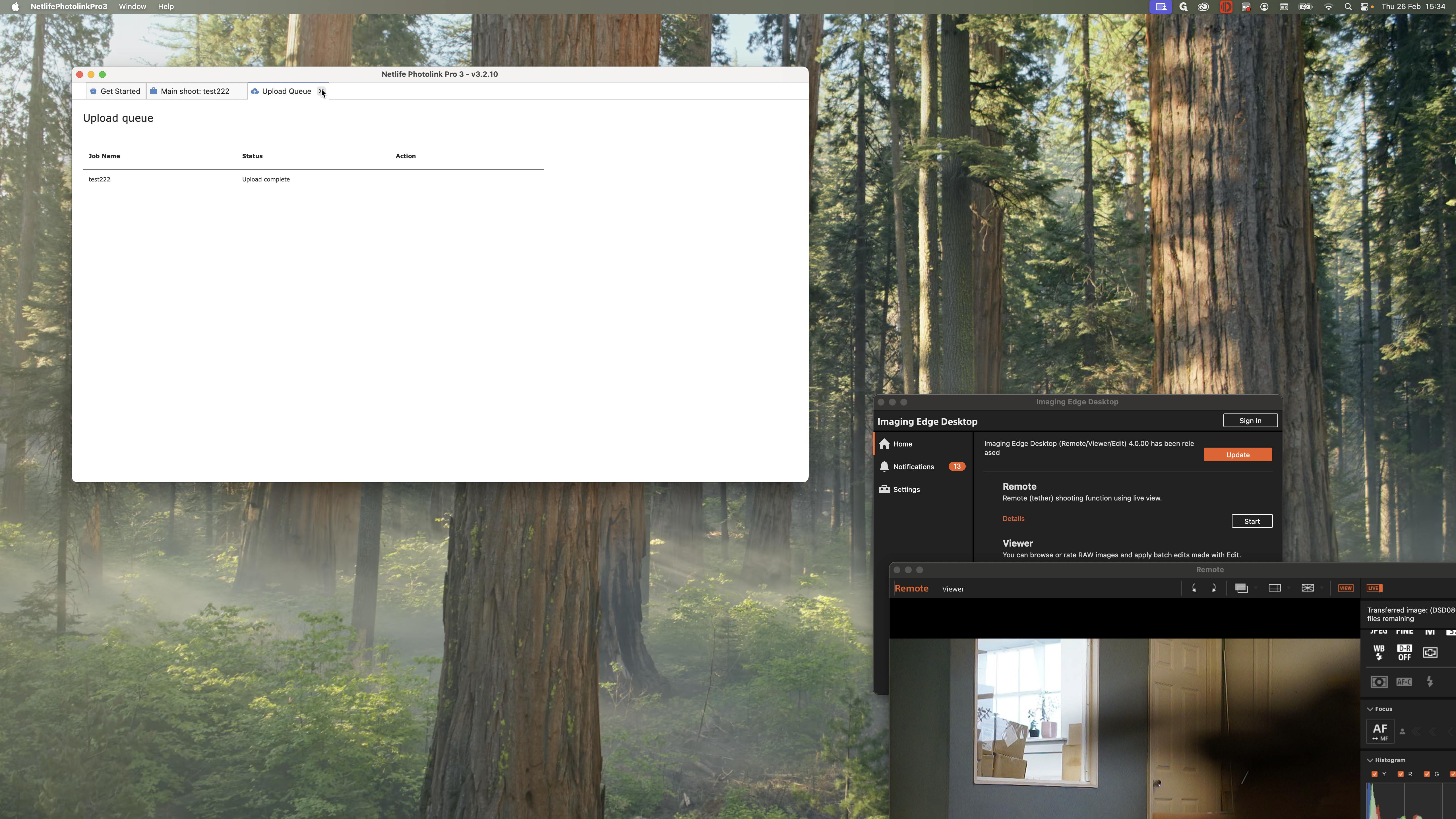The width and height of the screenshot is (1456, 819).
Task: Click the orange Update button
Action: tap(1237, 454)
